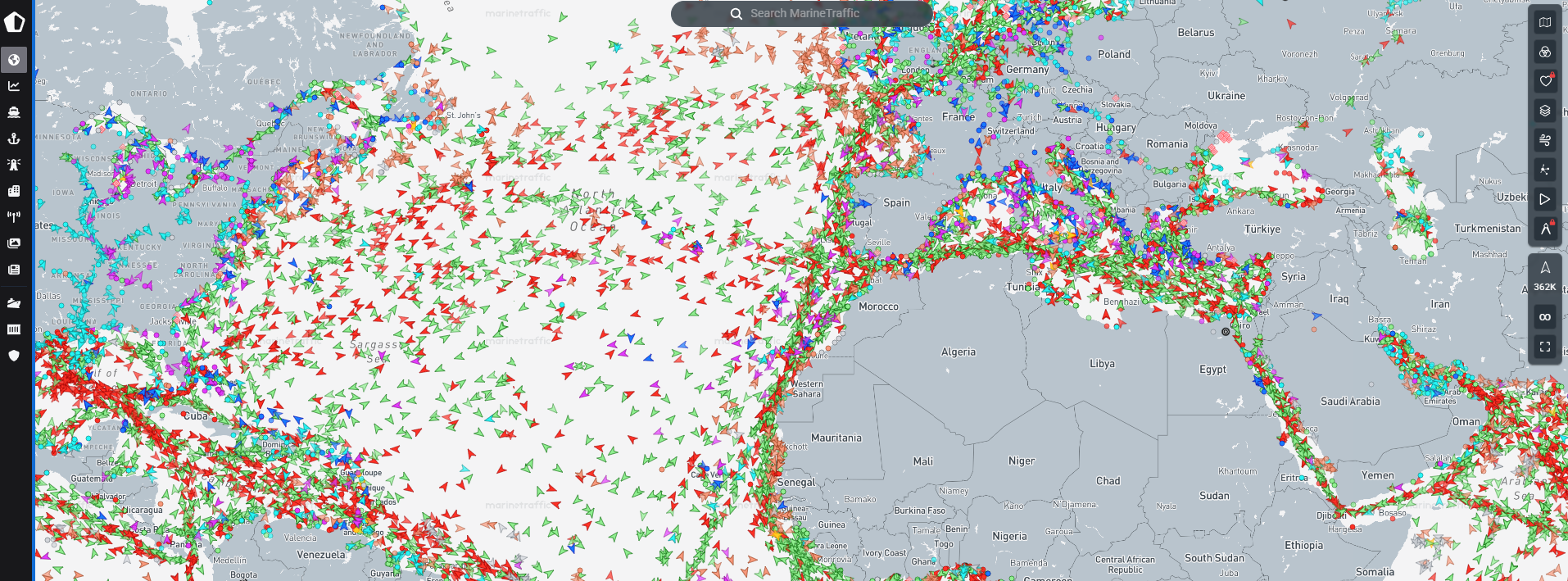Toggle the density maps icon
The image size is (1568, 581).
[1545, 170]
